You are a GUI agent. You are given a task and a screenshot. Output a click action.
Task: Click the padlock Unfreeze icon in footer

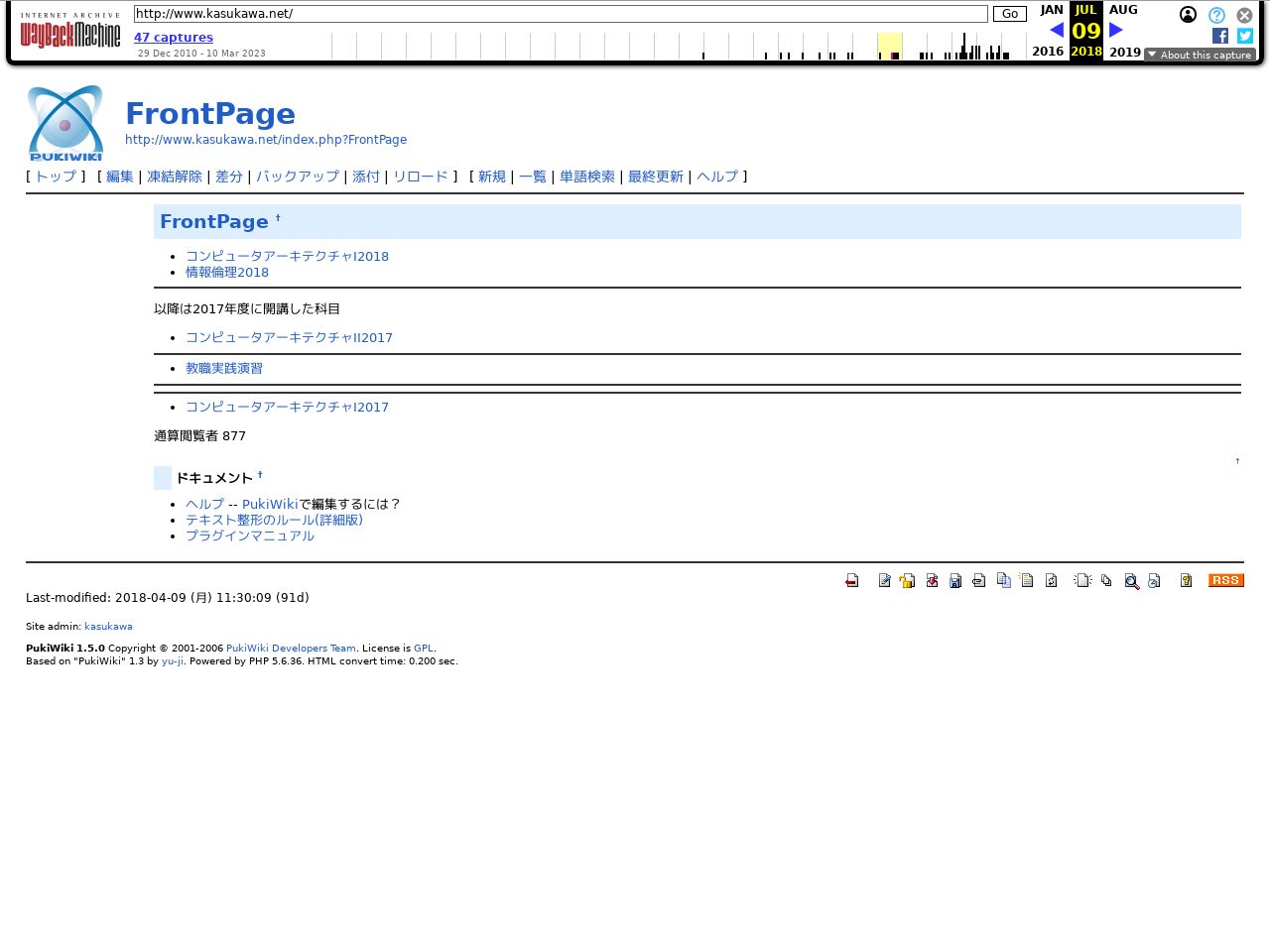coord(907,581)
